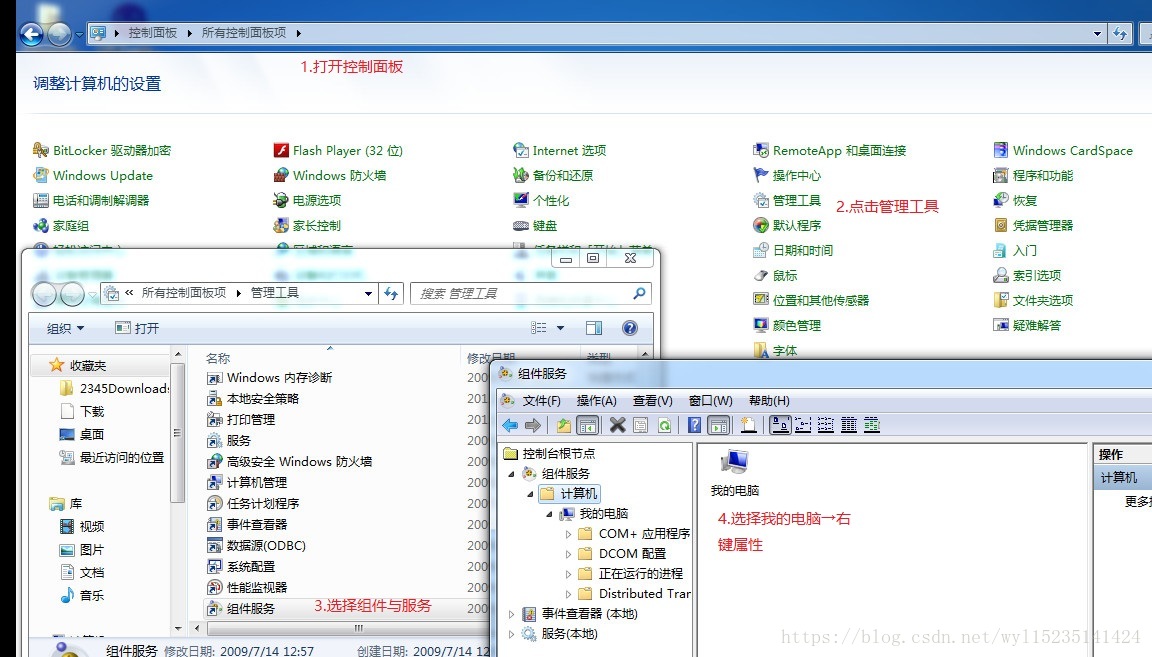Click 控制面板 breadcrumb in the address bar
This screenshot has height=657, width=1152.
point(152,33)
